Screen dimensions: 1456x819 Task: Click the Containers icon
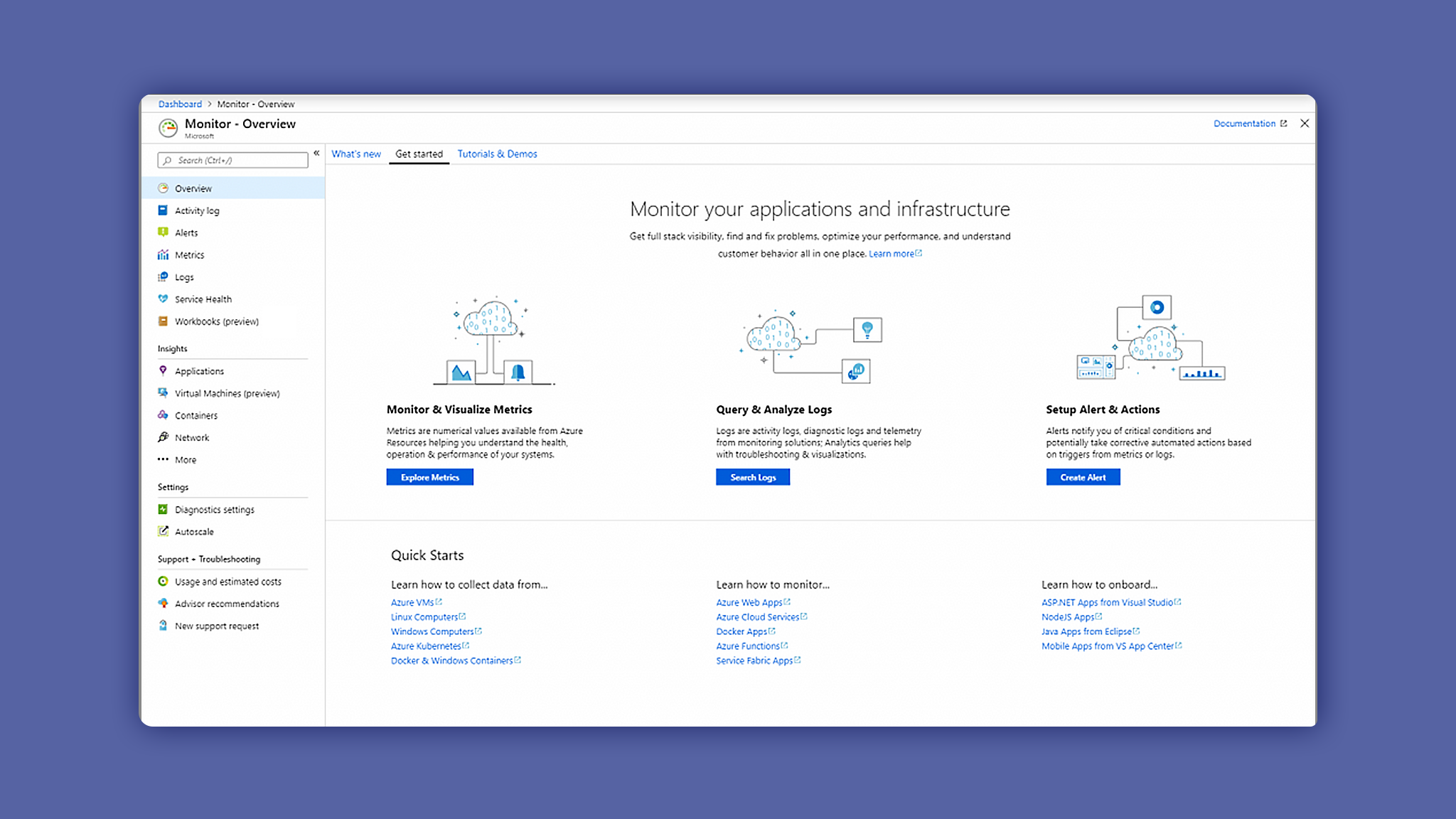163,415
